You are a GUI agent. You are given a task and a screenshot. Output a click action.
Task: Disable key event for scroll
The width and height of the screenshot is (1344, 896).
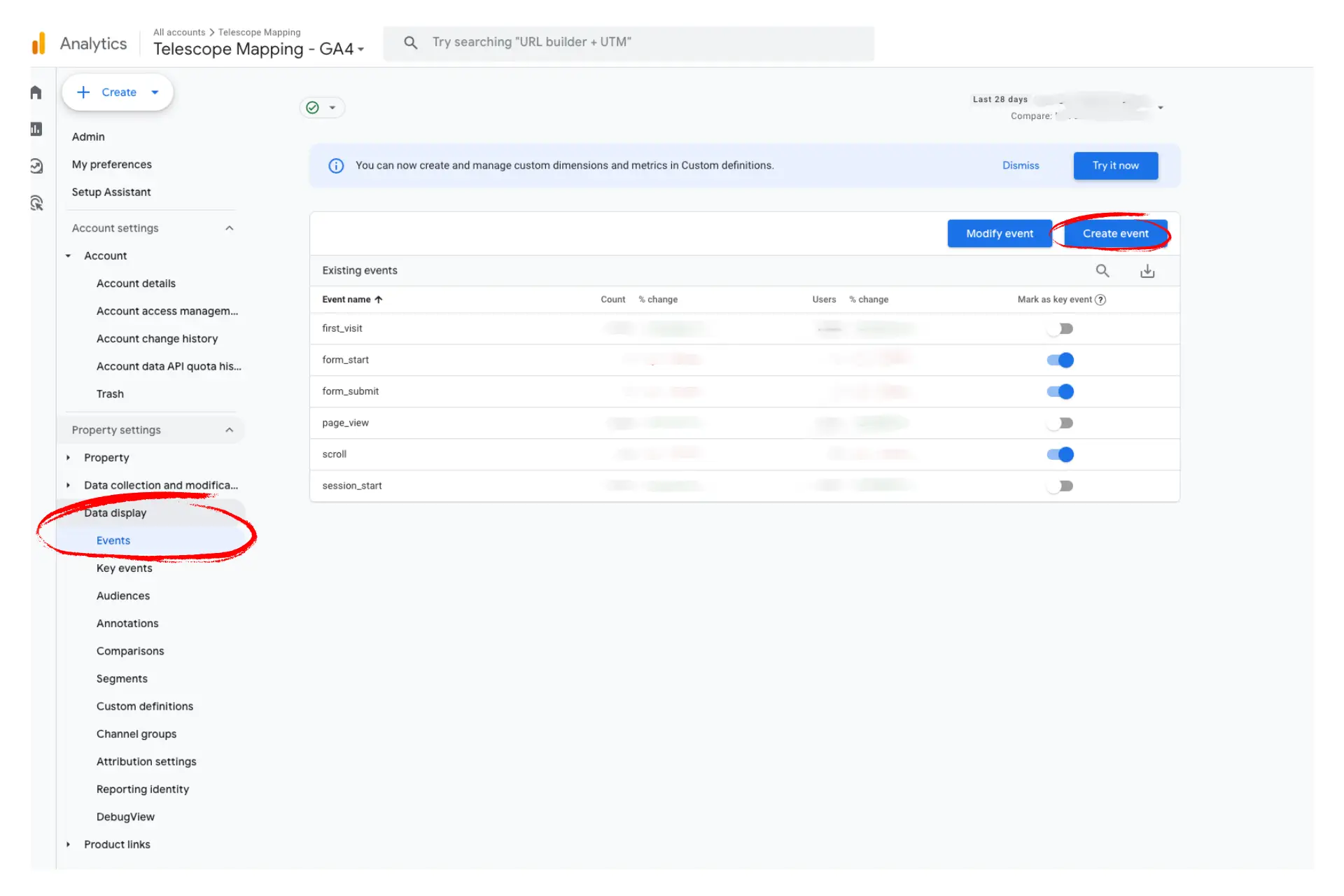pos(1060,455)
